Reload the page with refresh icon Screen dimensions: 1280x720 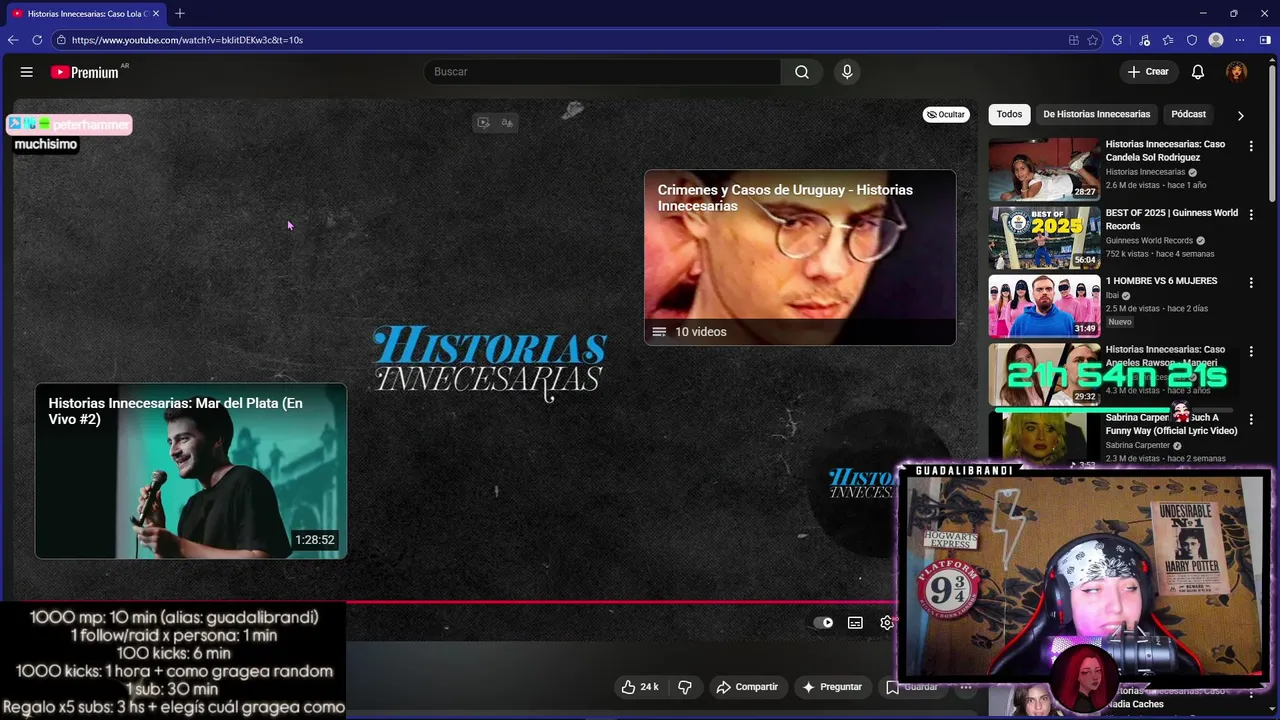coord(37,40)
